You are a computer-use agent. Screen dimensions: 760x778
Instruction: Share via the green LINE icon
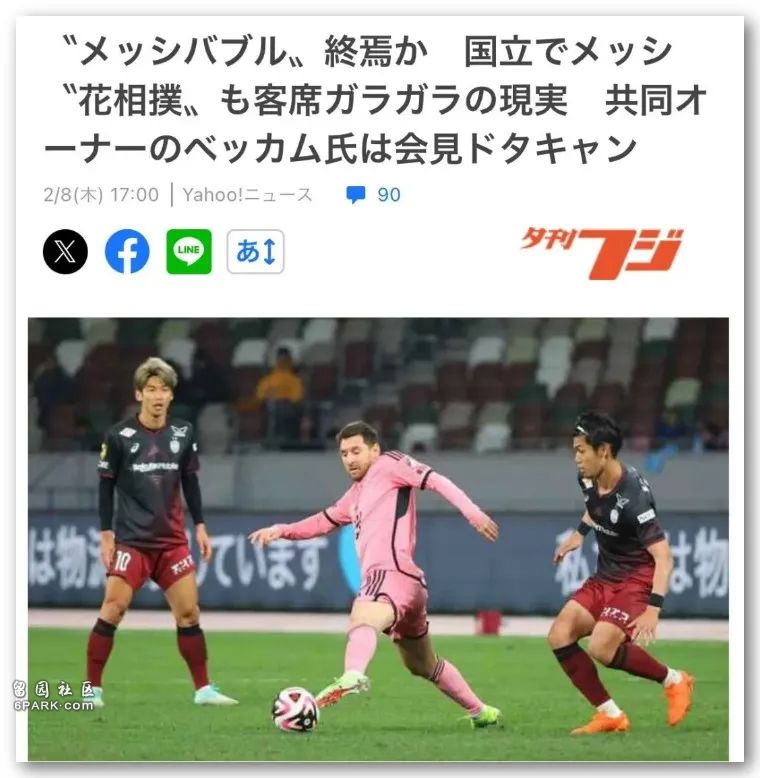[189, 252]
